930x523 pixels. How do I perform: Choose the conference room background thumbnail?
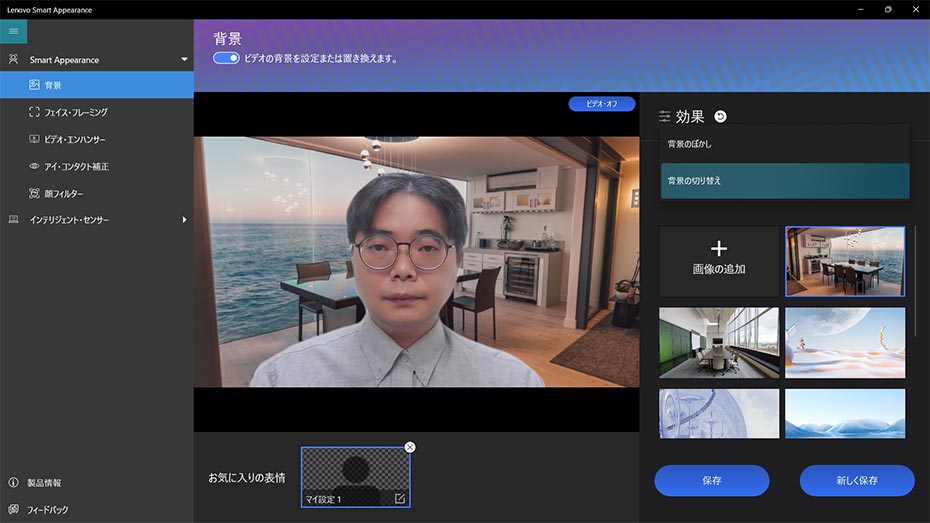(719, 342)
